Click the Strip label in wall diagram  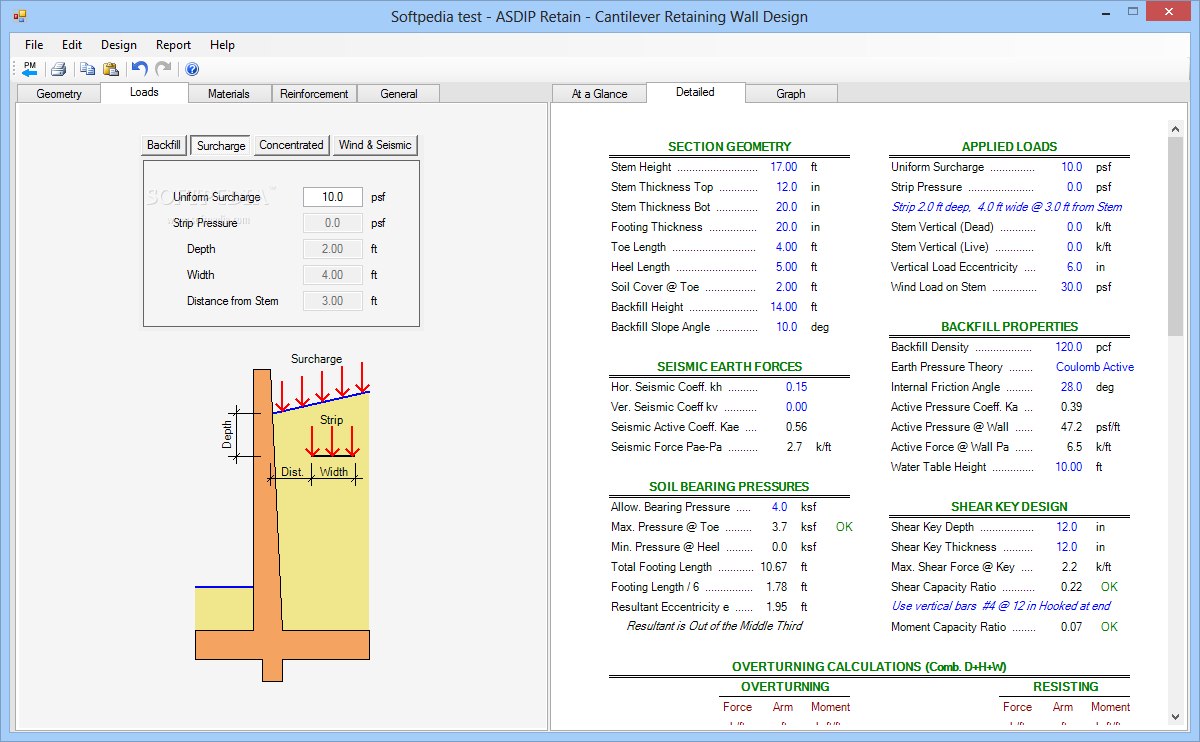[331, 421]
